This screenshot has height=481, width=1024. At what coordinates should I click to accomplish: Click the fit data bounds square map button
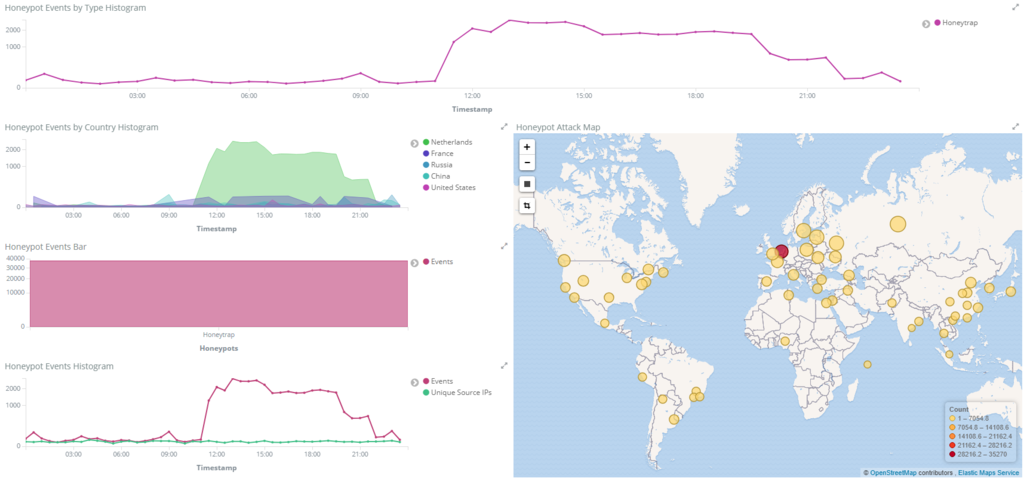point(527,184)
